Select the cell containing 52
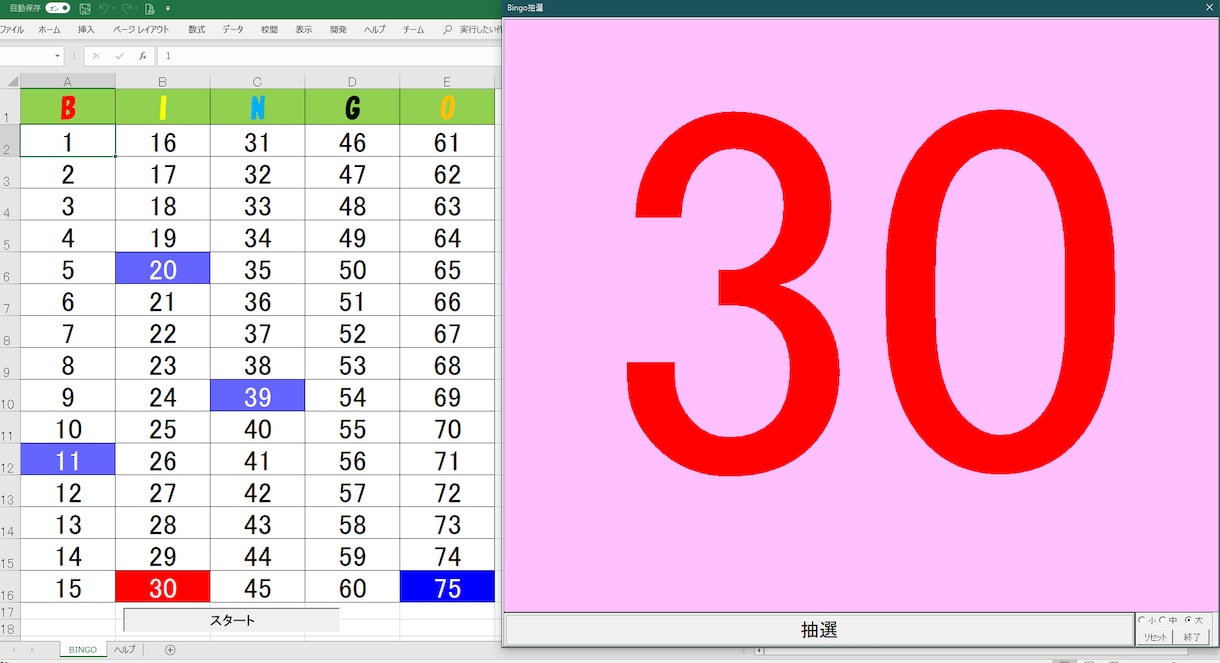The height and width of the screenshot is (663, 1220). [x=352, y=332]
